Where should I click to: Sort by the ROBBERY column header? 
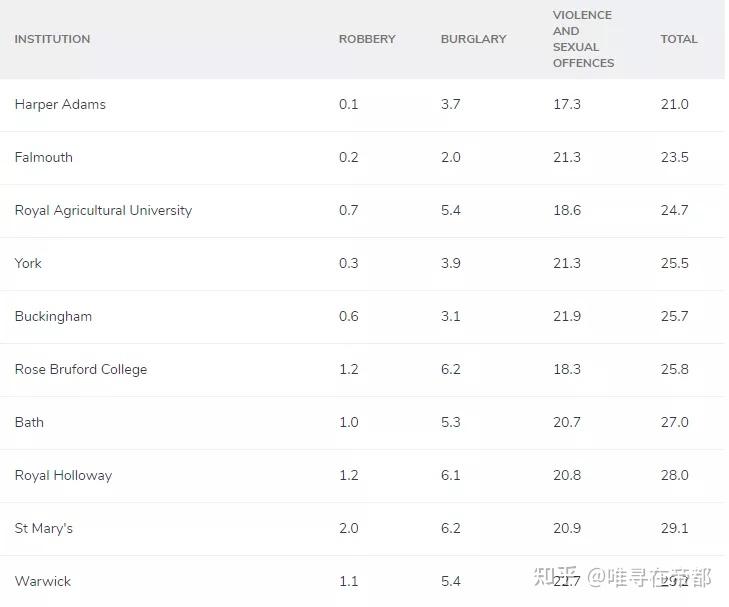(x=367, y=39)
